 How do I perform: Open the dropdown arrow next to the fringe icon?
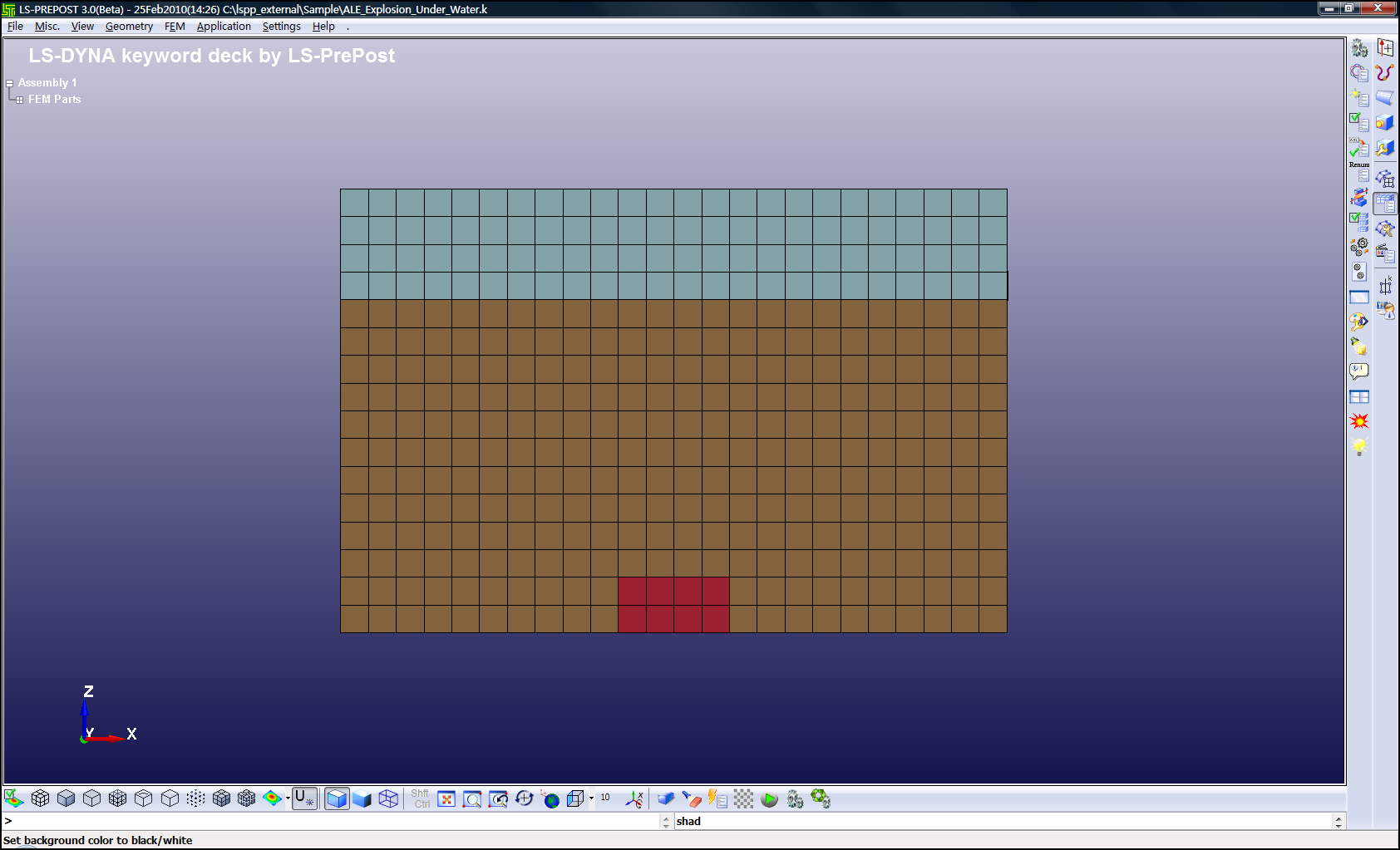[288, 798]
